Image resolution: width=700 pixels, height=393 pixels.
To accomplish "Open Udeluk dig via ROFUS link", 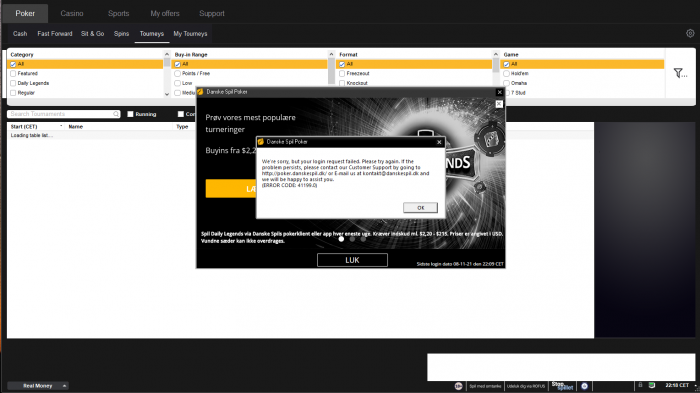I will coord(526,386).
